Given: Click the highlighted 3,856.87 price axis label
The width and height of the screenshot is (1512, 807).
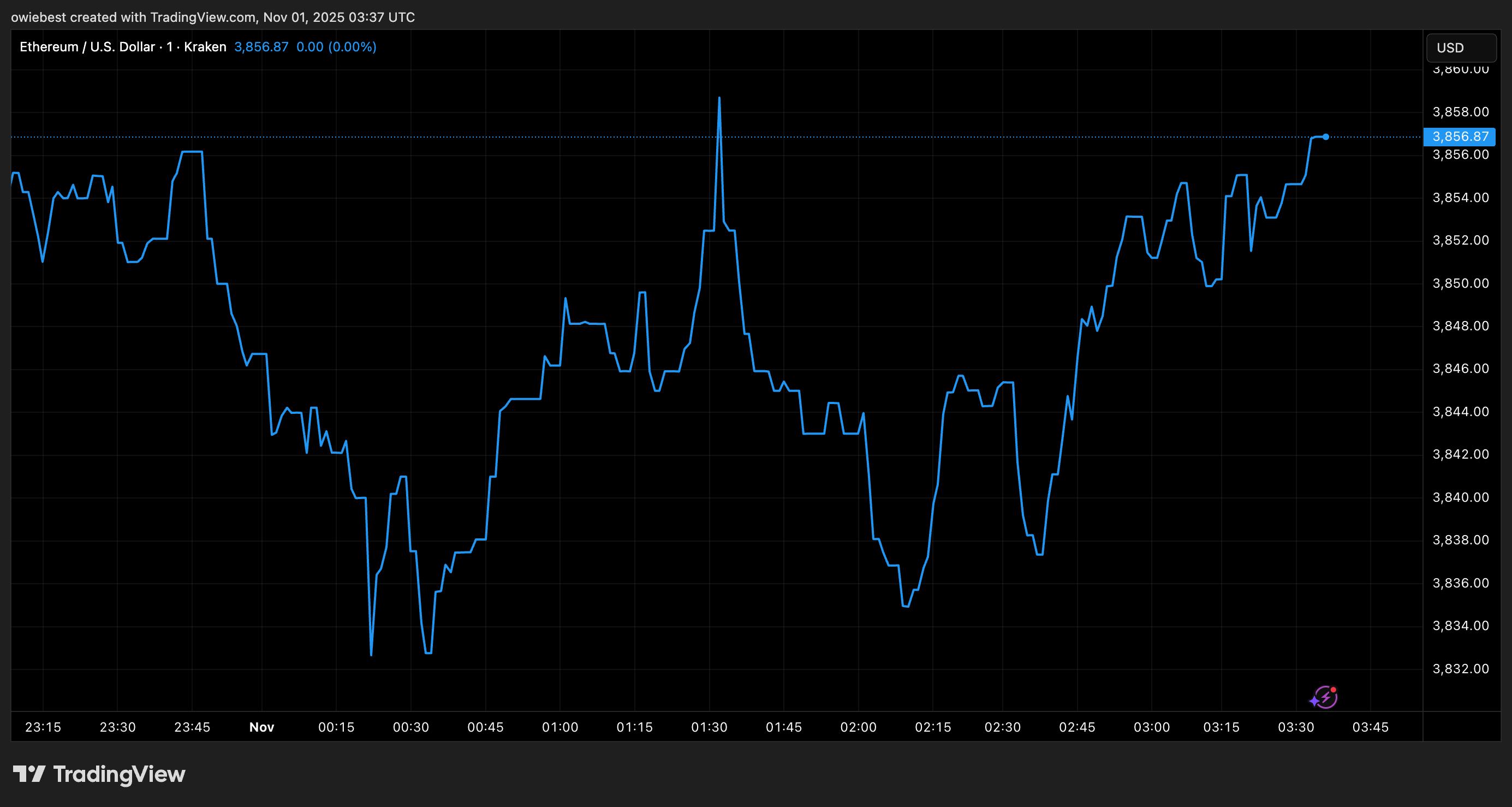Looking at the screenshot, I should tap(1459, 137).
